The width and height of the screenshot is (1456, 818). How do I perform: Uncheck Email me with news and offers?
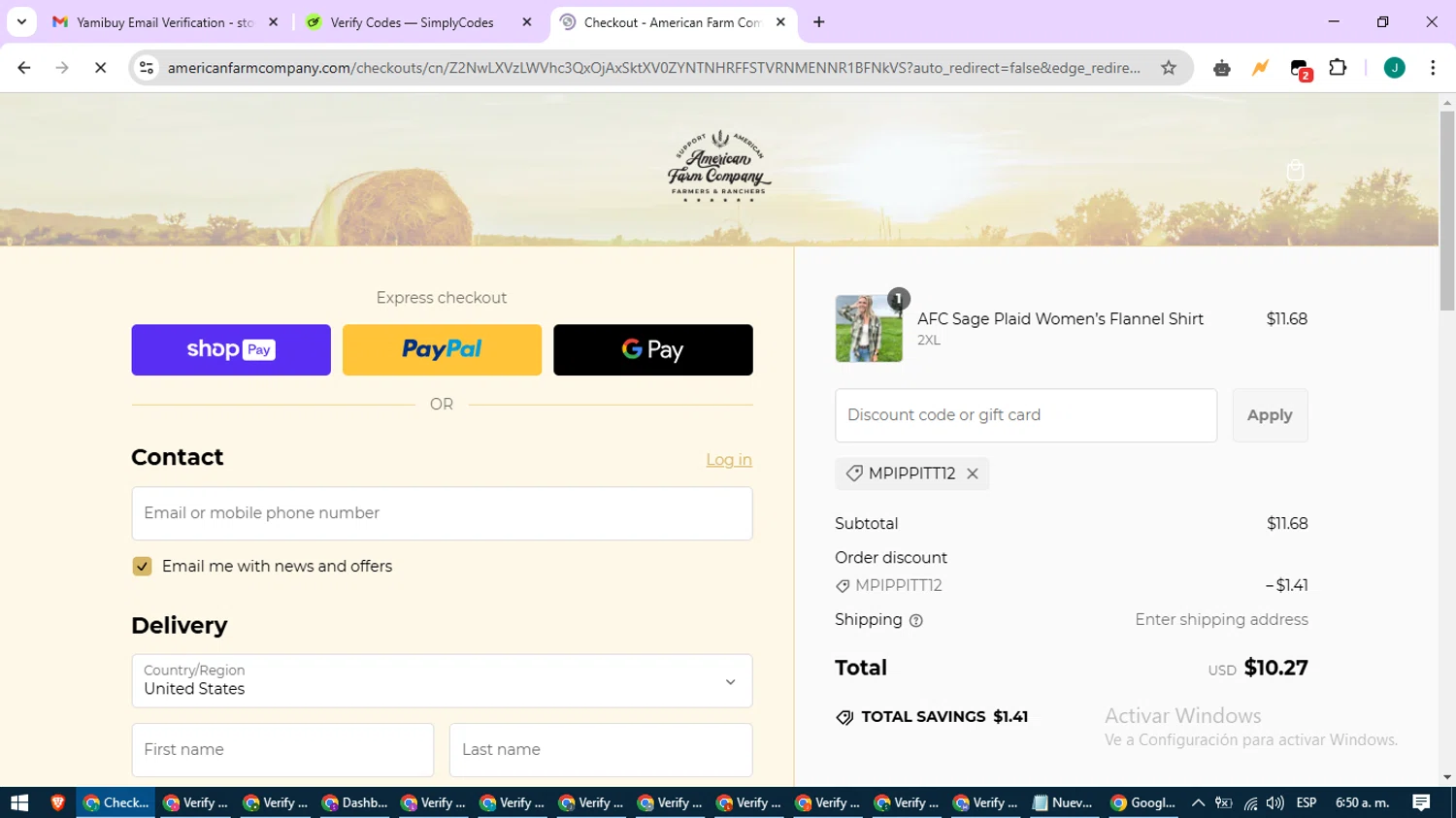point(142,567)
